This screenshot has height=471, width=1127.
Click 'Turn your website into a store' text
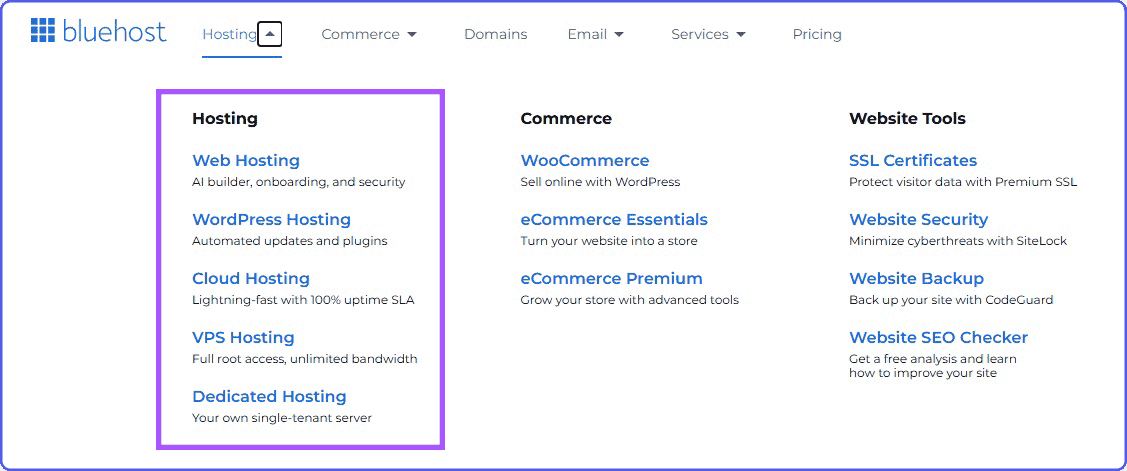pos(609,242)
